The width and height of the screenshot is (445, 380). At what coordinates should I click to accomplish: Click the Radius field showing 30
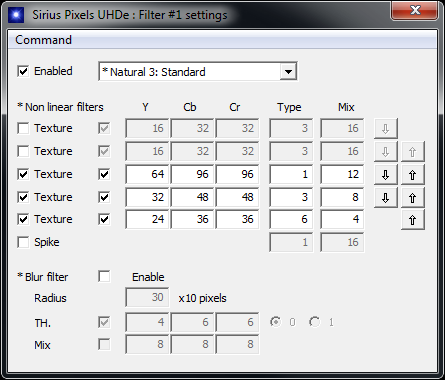tap(147, 297)
